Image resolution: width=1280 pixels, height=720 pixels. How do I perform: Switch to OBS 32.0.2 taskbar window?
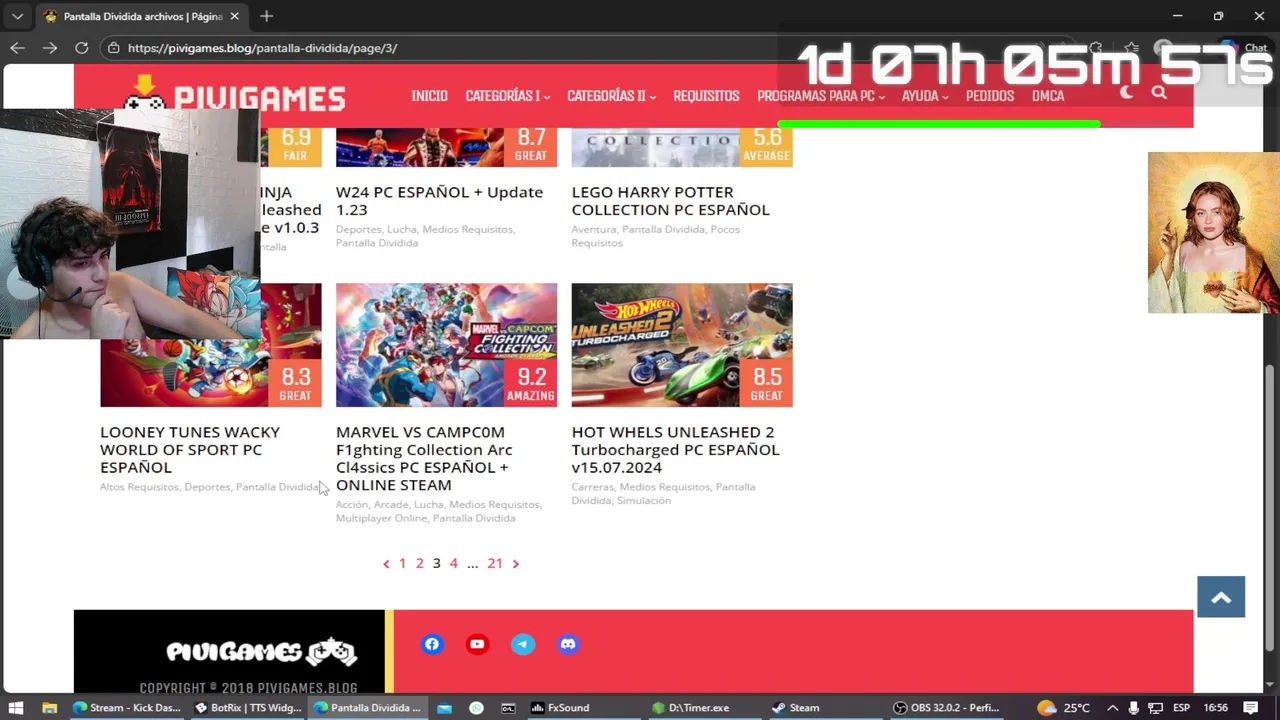pyautogui.click(x=946, y=708)
